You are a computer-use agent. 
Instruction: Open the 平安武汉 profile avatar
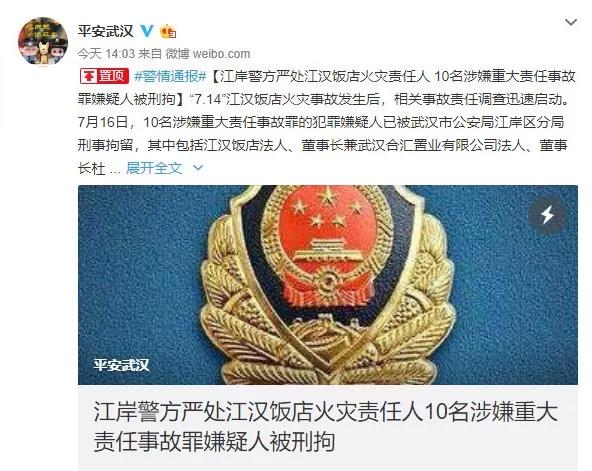[x=43, y=41]
